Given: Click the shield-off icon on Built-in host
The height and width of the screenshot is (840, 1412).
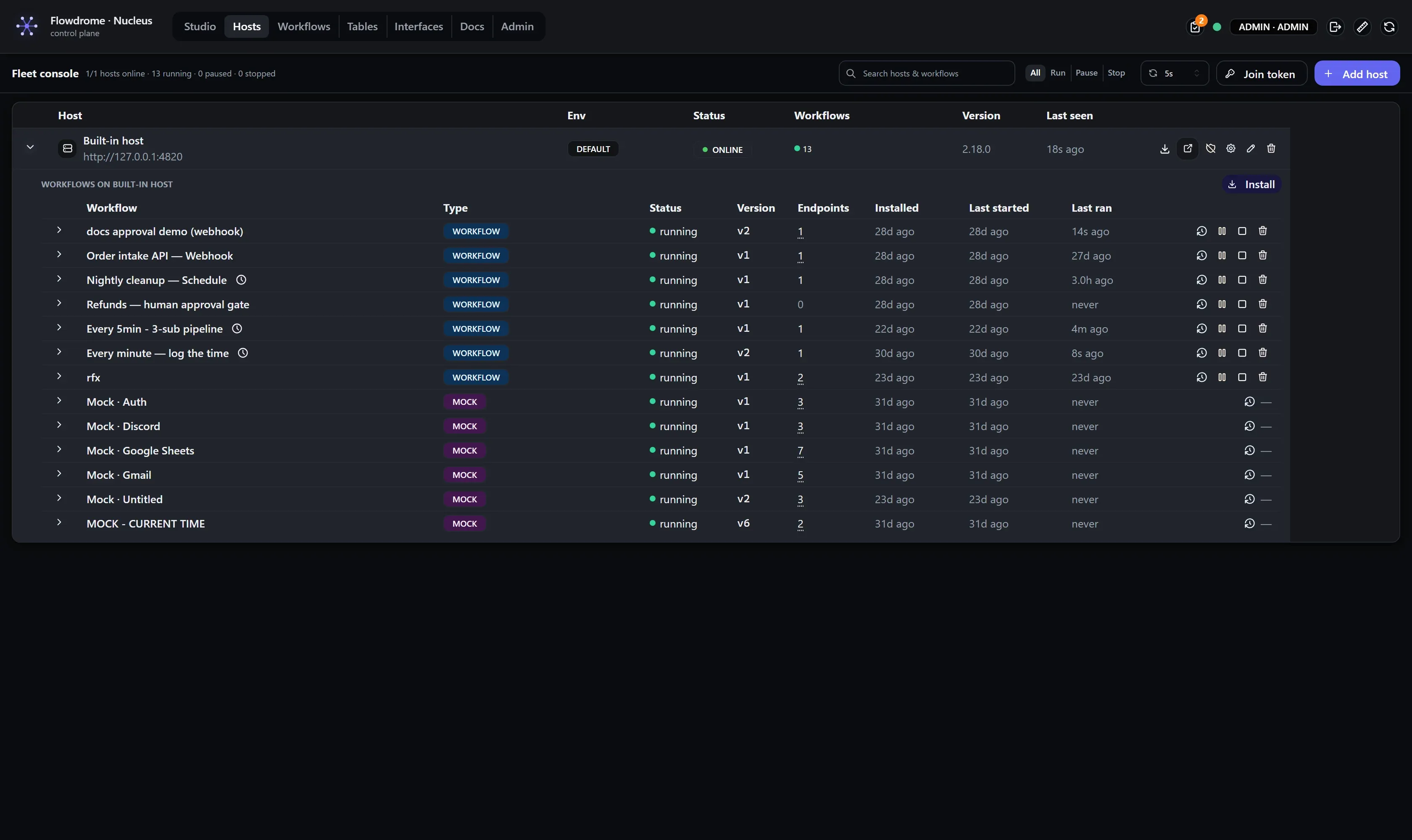Looking at the screenshot, I should (x=1211, y=148).
